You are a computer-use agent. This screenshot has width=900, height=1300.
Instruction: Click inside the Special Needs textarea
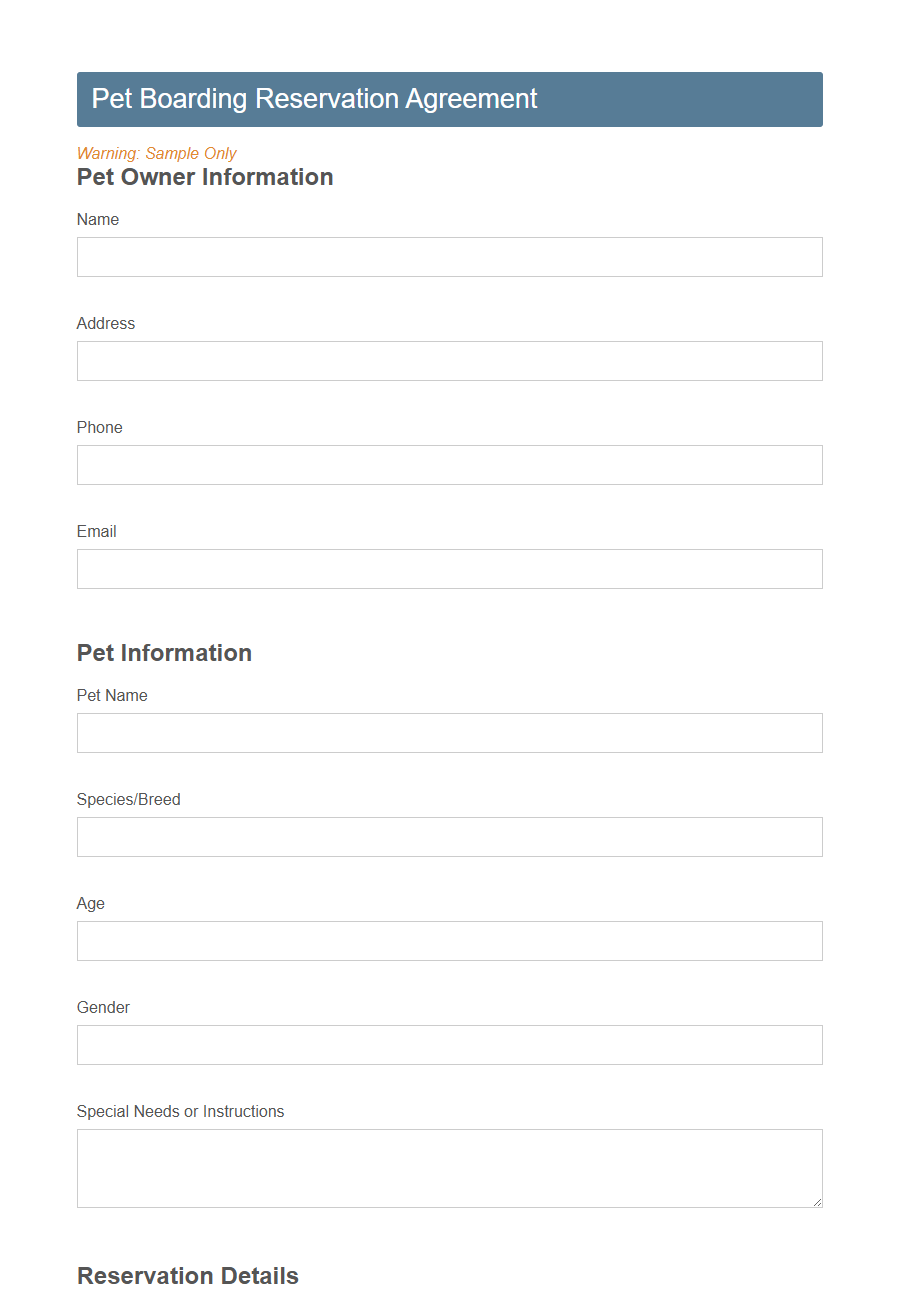(x=450, y=1165)
